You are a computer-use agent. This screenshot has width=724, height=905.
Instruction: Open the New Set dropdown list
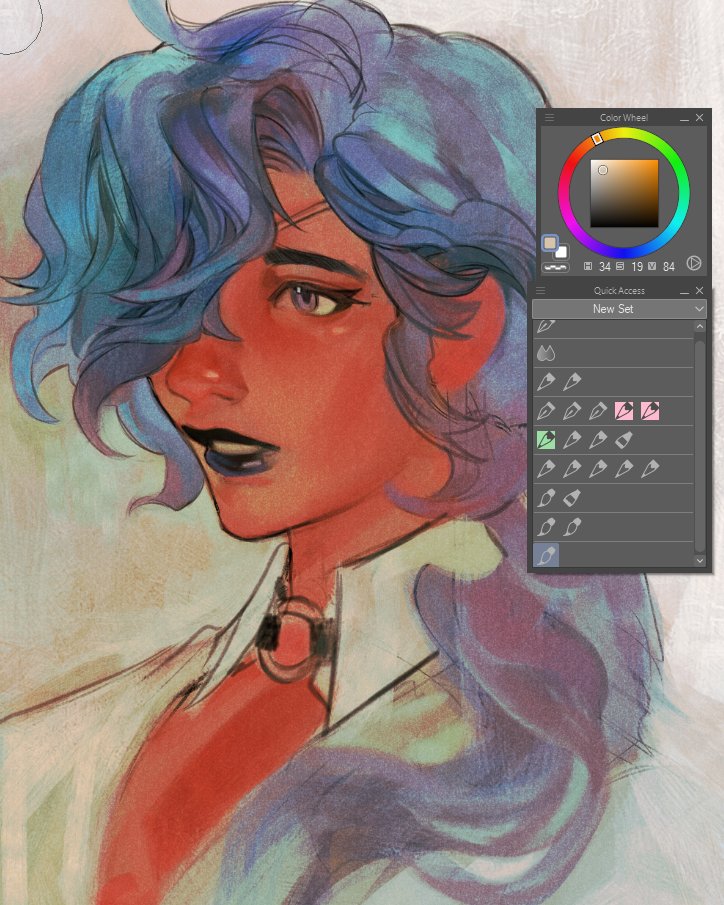(x=619, y=309)
